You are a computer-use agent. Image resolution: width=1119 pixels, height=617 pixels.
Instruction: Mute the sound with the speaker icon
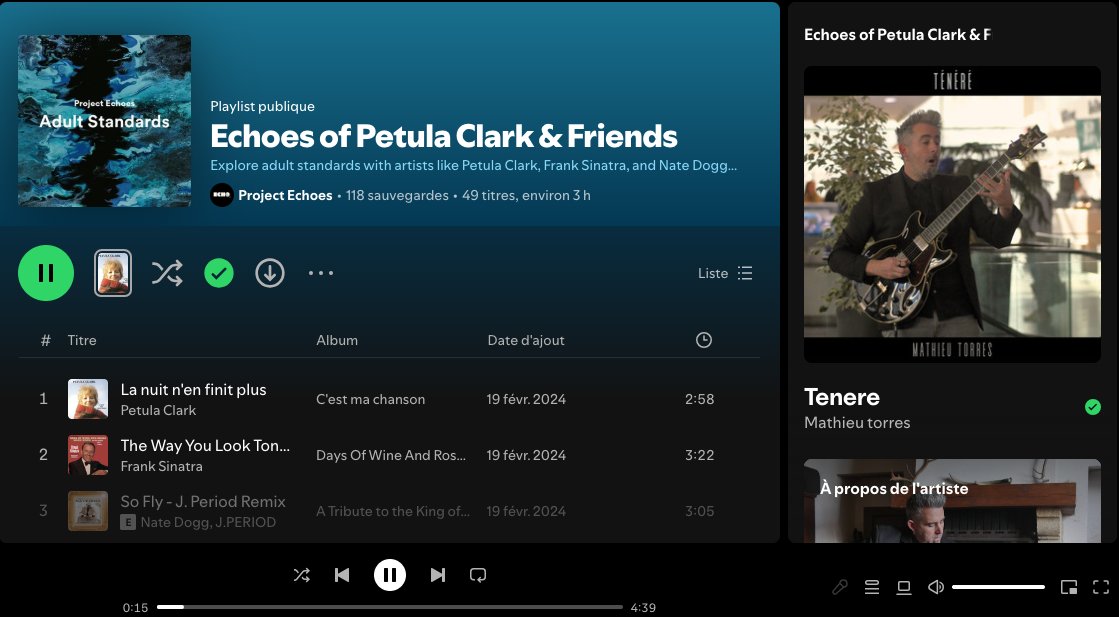(x=936, y=587)
